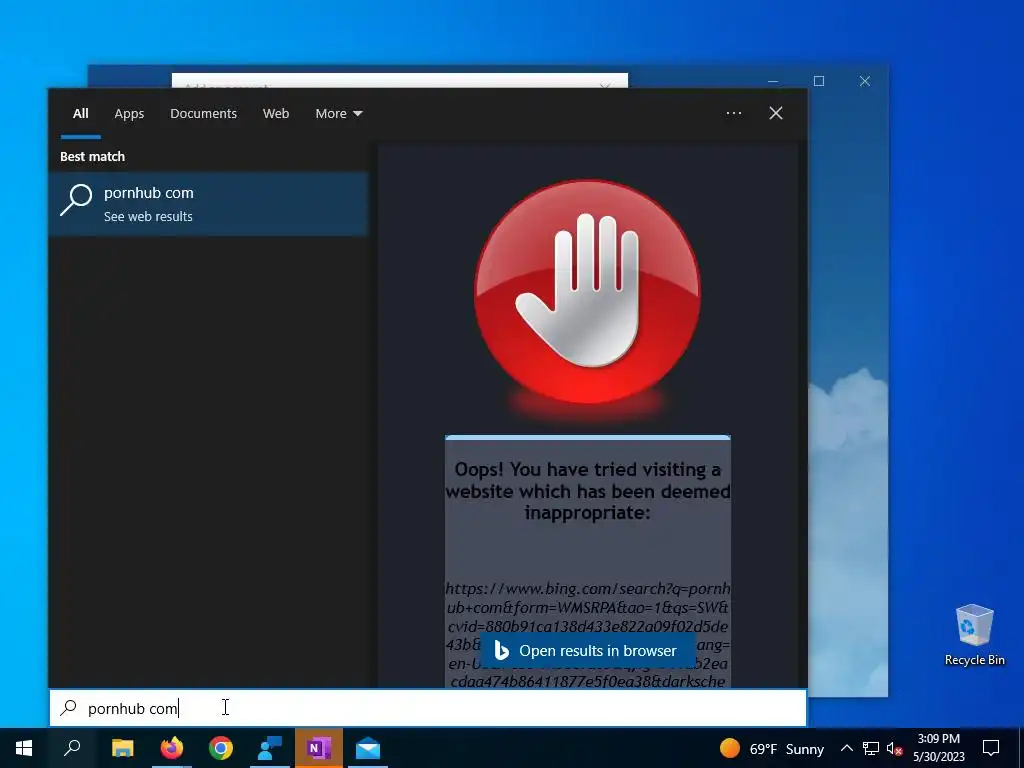Switch to the All search tab
Image resolution: width=1024 pixels, height=768 pixels.
pos(80,114)
